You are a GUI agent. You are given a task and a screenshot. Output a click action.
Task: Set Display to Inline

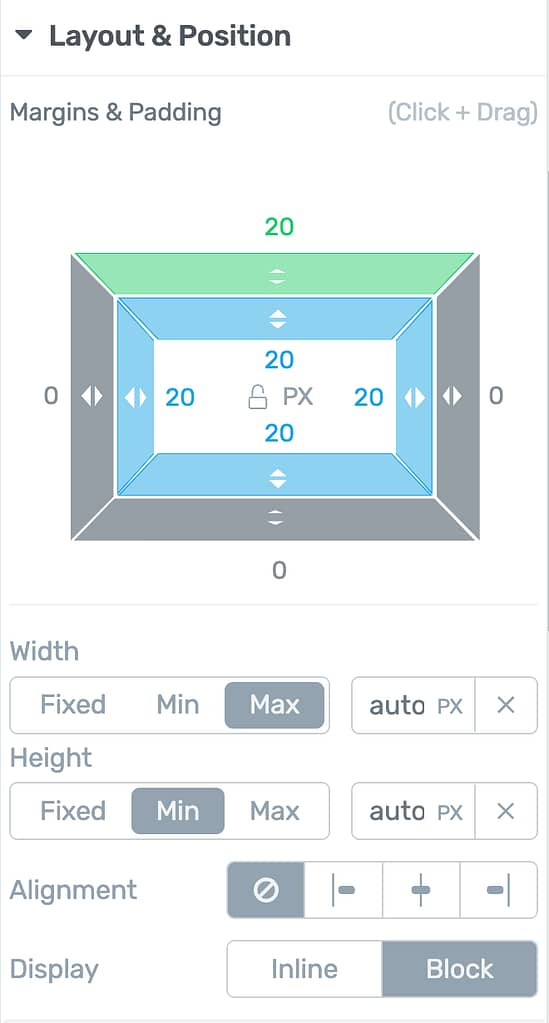[x=305, y=969]
